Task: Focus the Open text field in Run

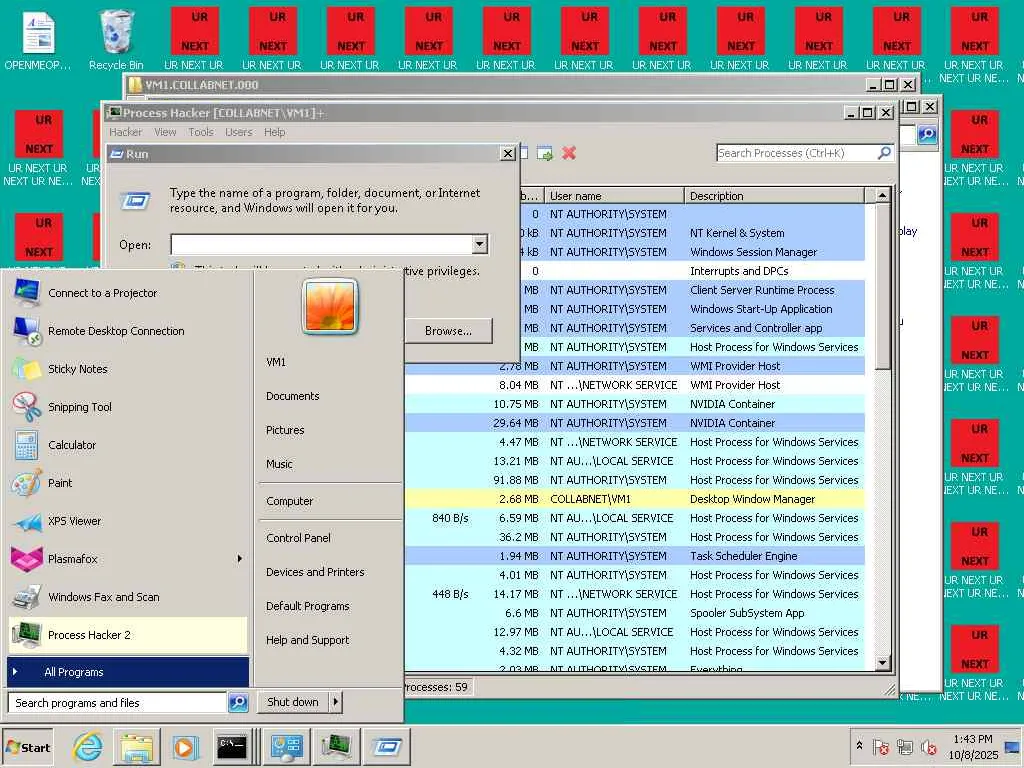Action: (321, 244)
